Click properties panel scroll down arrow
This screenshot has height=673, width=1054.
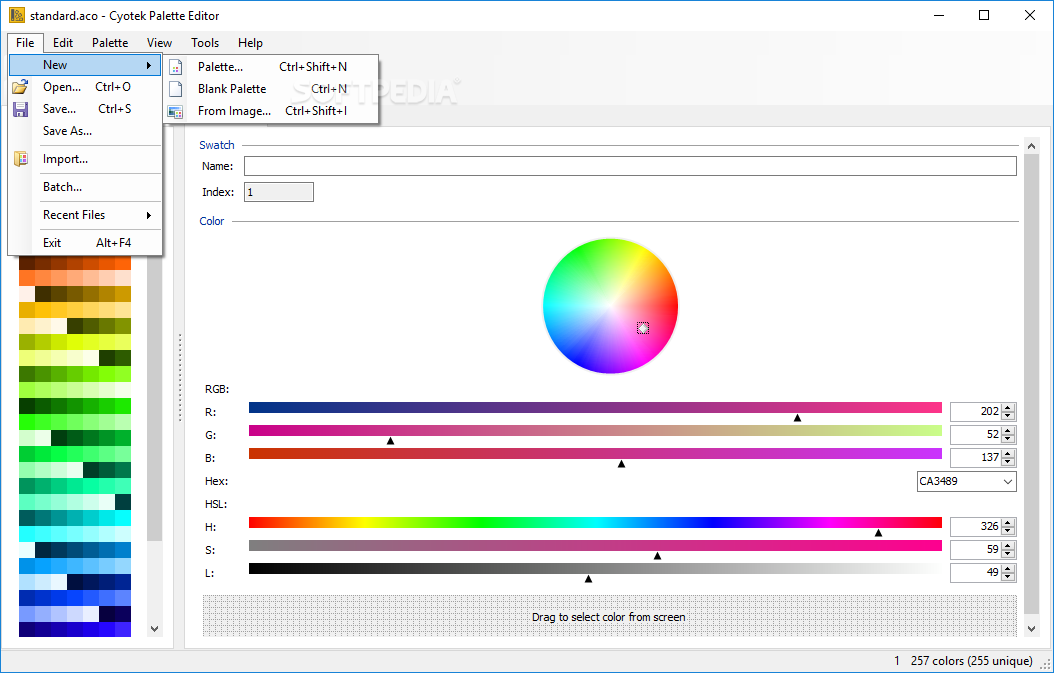click(1031, 629)
